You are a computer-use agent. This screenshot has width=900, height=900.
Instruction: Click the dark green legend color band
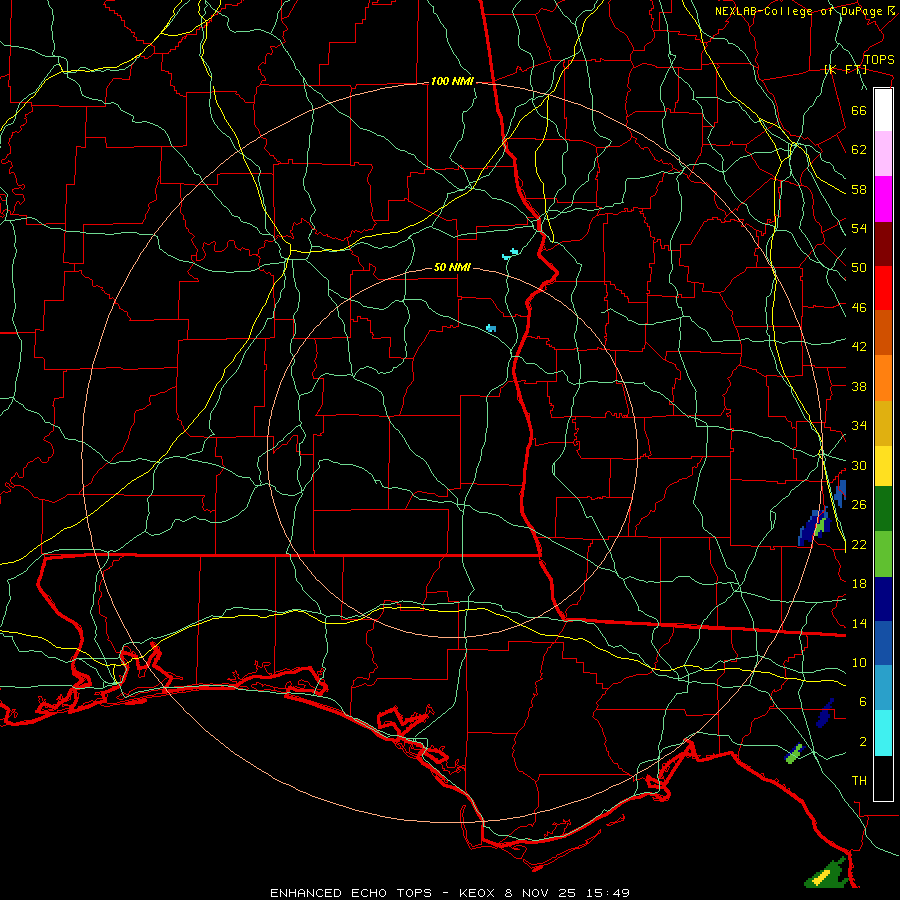click(x=883, y=509)
